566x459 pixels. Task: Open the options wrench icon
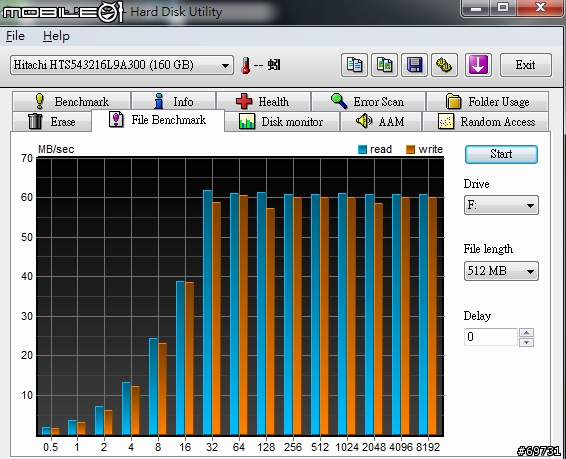[444, 65]
